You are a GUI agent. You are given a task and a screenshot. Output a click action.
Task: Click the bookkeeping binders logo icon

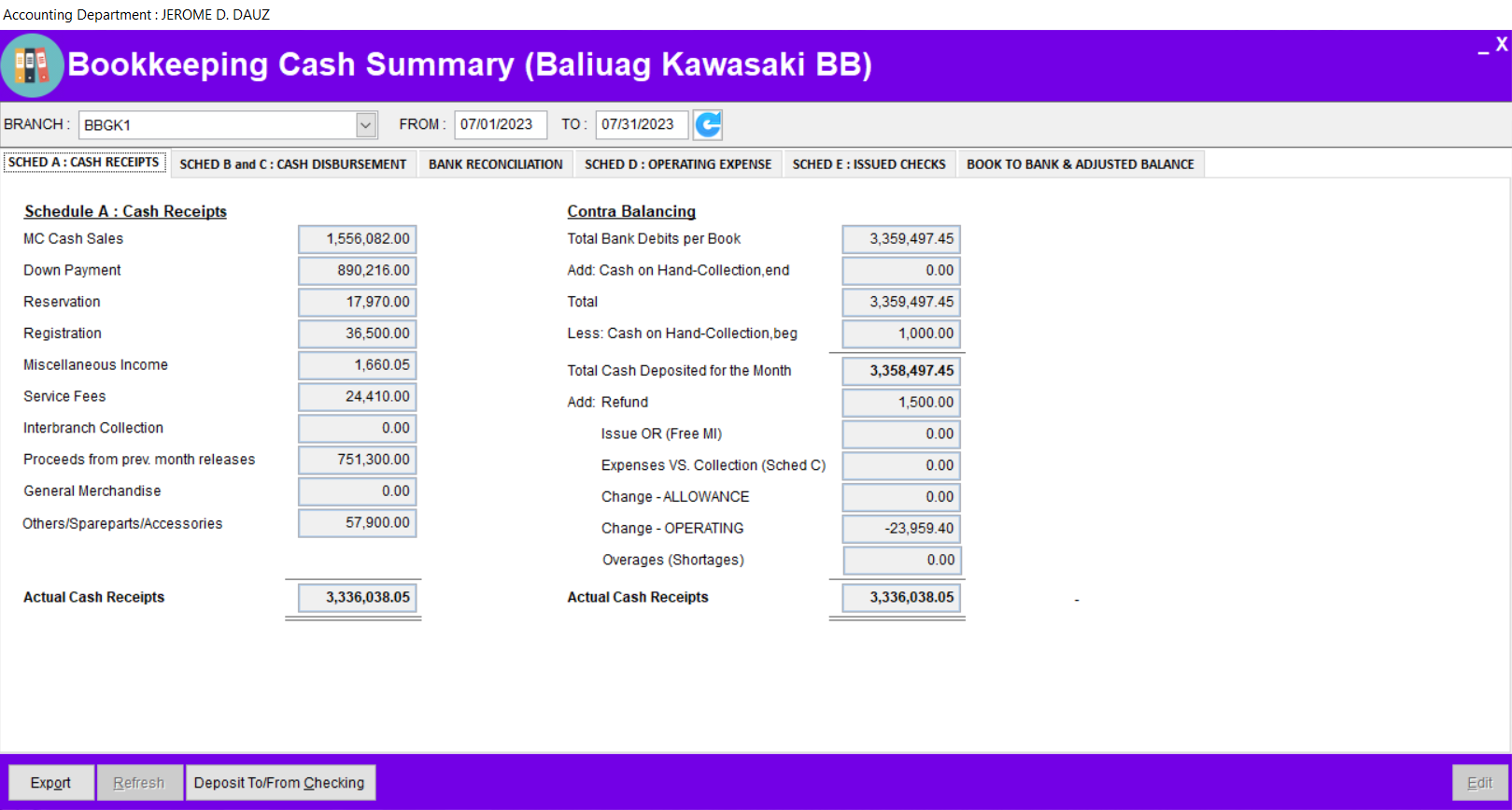(32, 65)
